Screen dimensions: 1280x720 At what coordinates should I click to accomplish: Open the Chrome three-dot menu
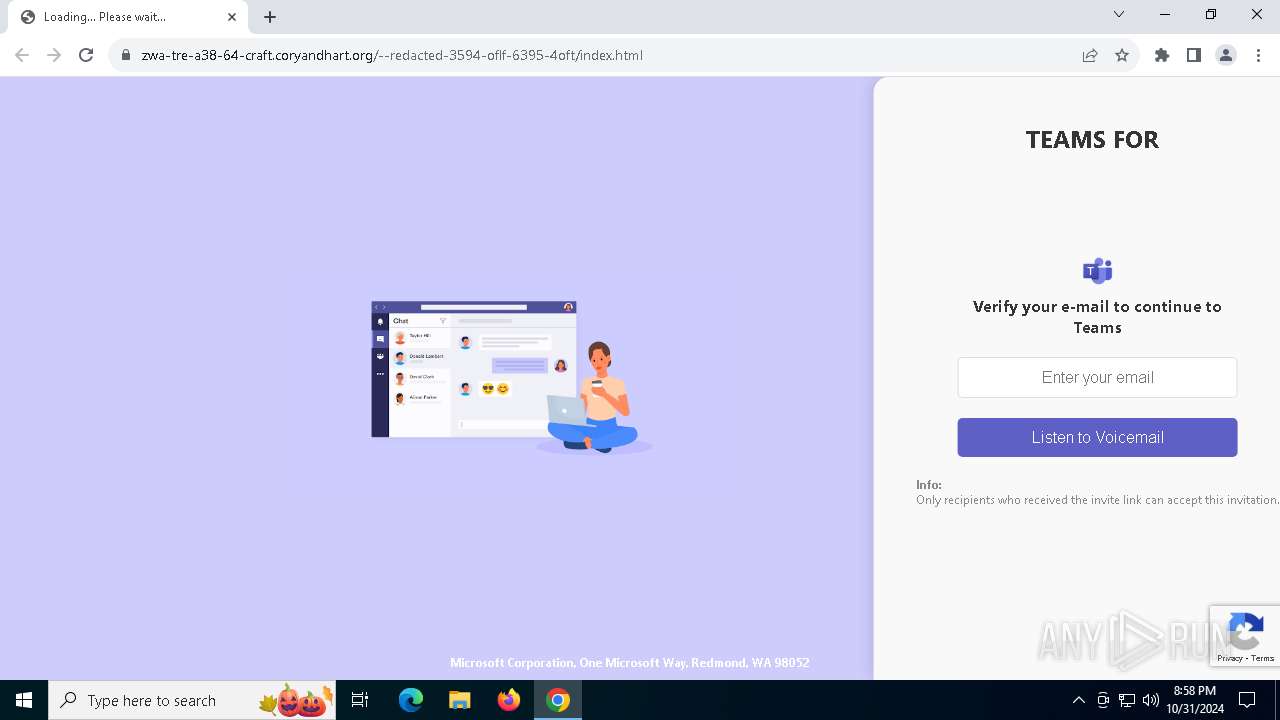pos(1258,55)
